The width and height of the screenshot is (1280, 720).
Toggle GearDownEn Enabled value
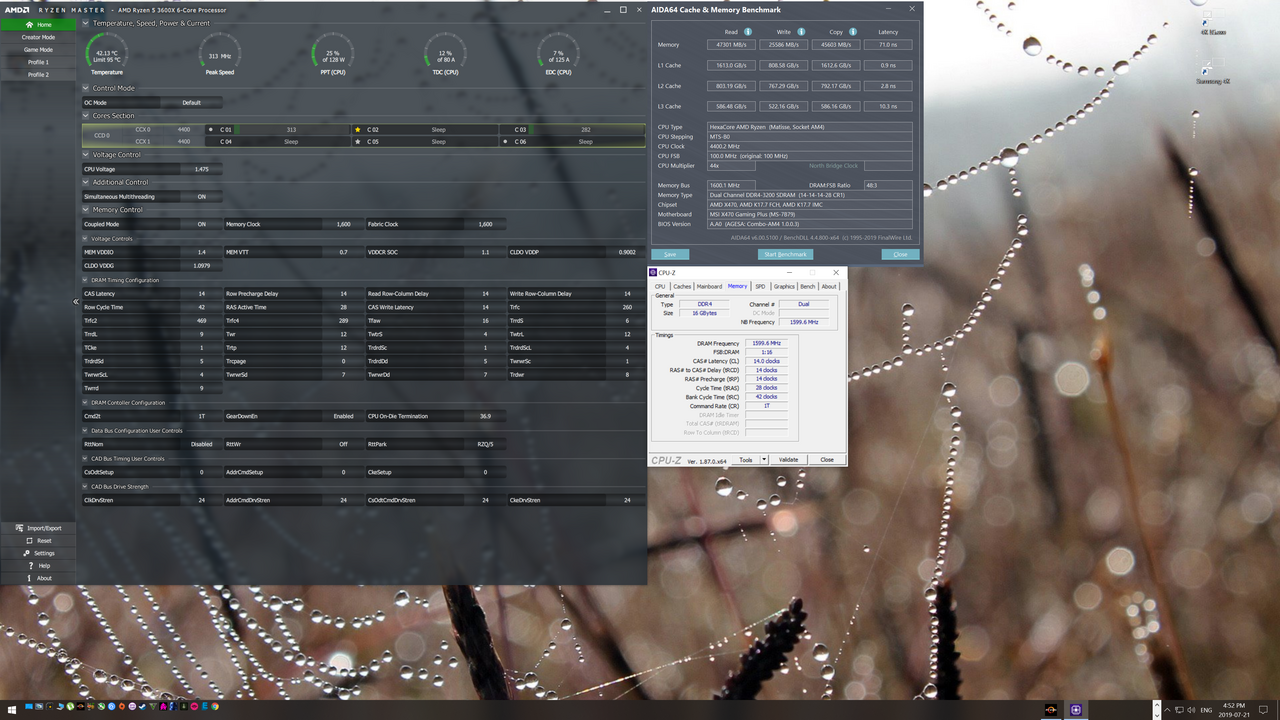[343, 416]
